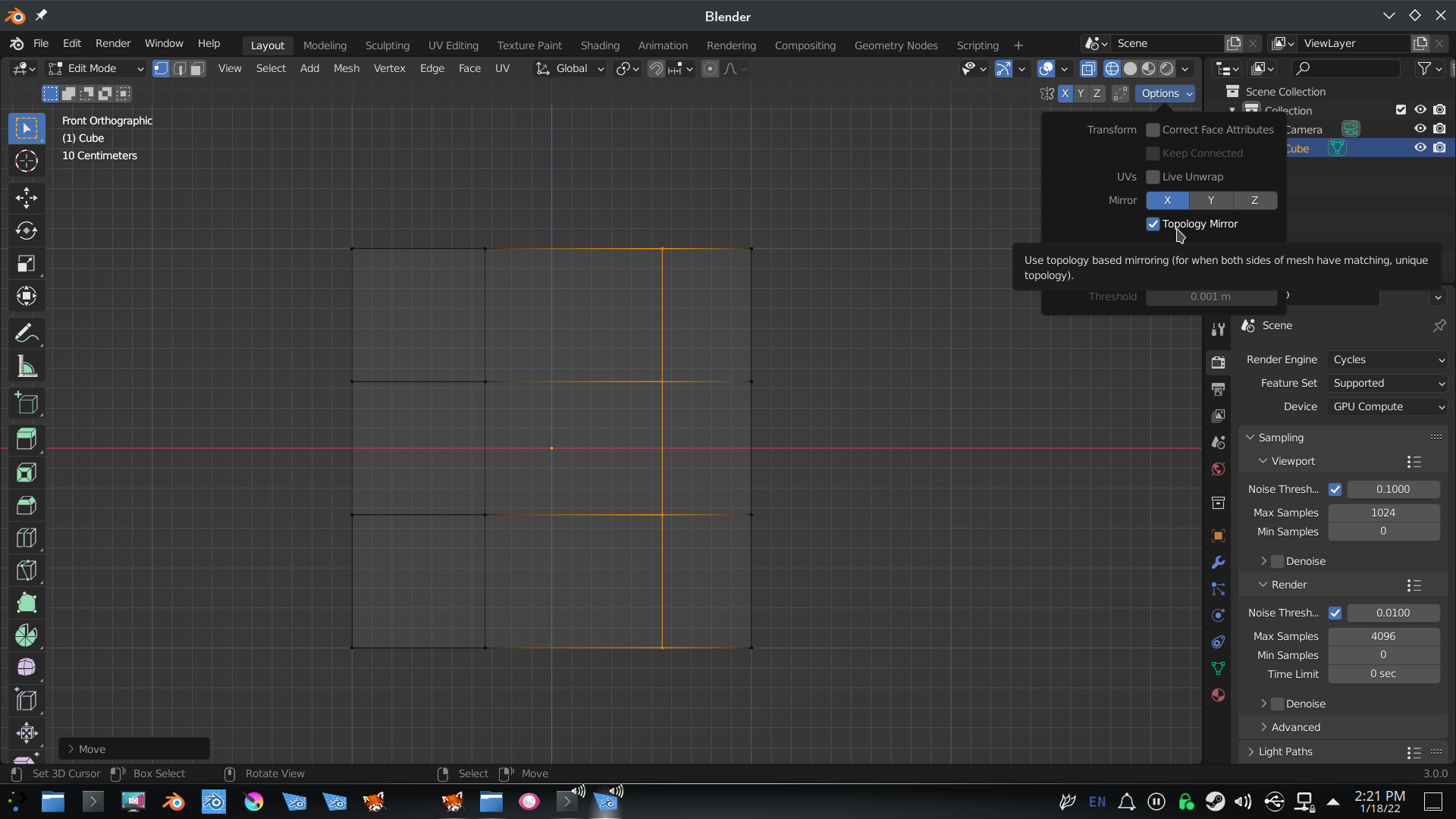Image resolution: width=1456 pixels, height=819 pixels.
Task: Enable the Correct Face Attributes checkbox
Action: [1153, 130]
